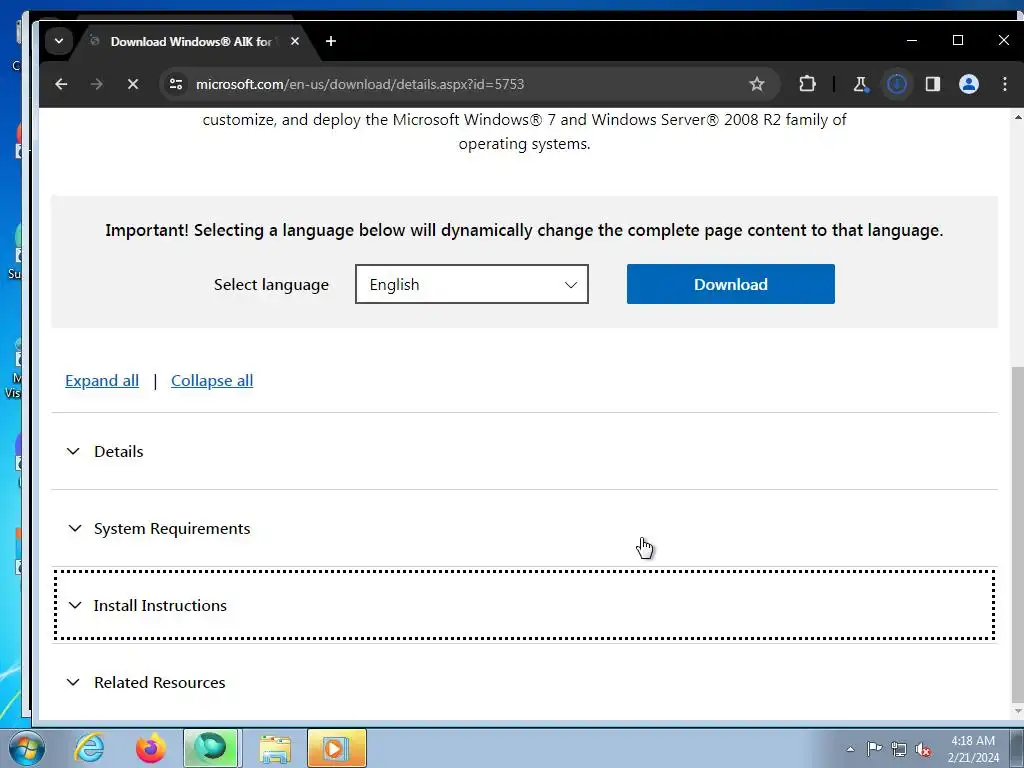This screenshot has height=768, width=1024.
Task: Open a new tab
Action: [331, 41]
